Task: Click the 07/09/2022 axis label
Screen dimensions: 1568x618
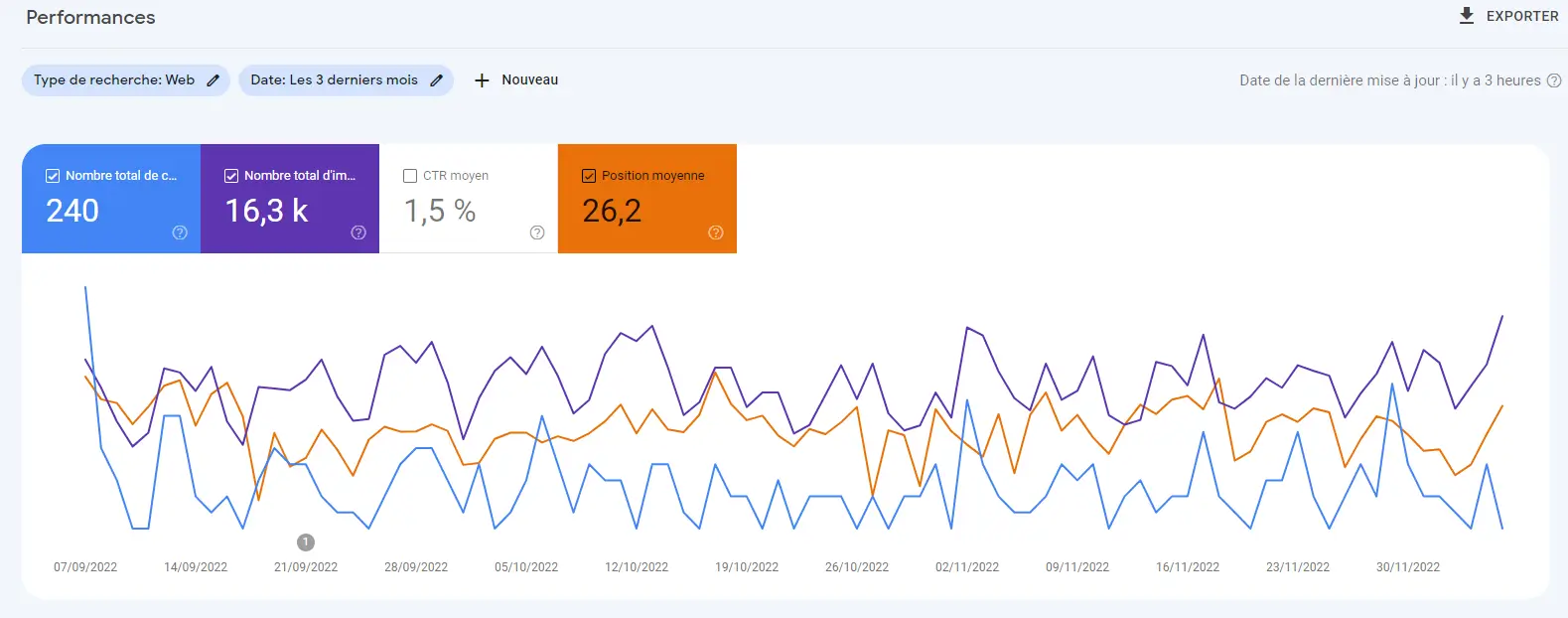Action: pos(85,567)
